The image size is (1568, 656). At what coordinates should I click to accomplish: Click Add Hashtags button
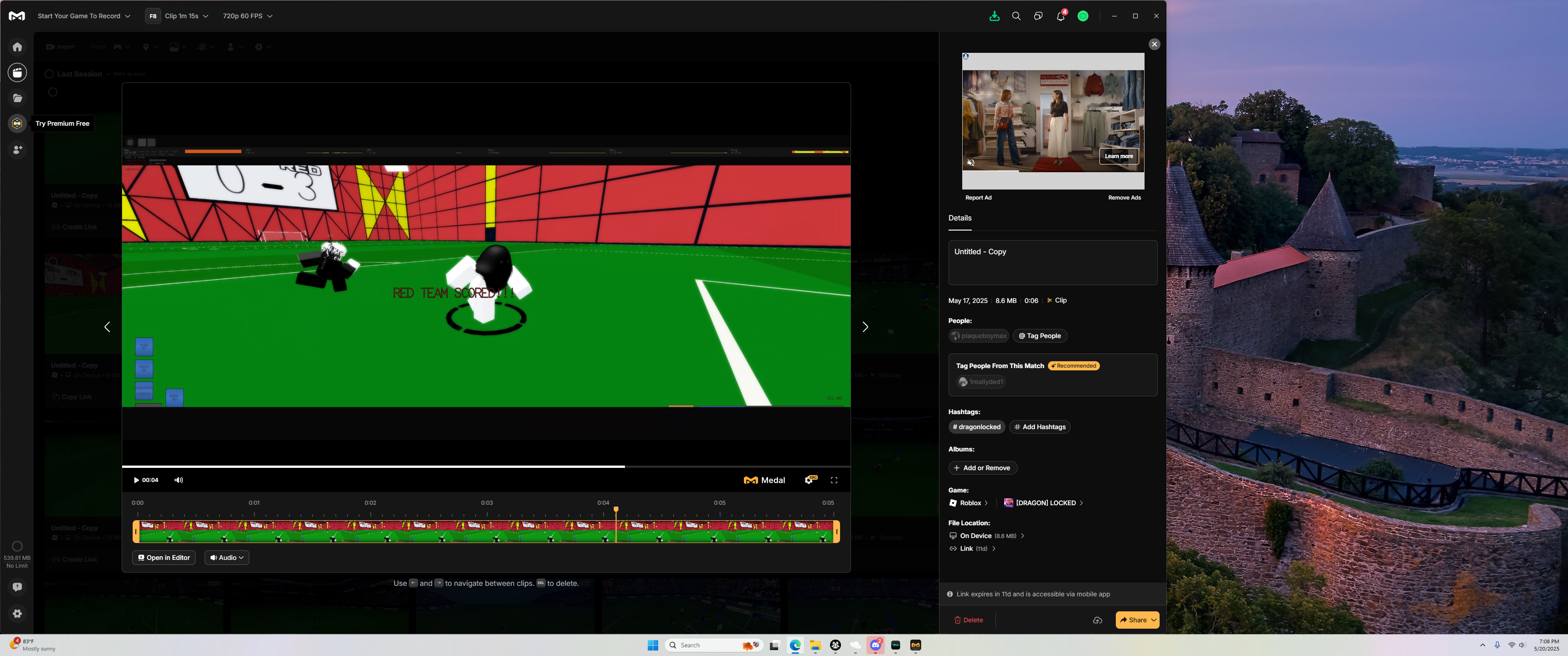click(1040, 426)
